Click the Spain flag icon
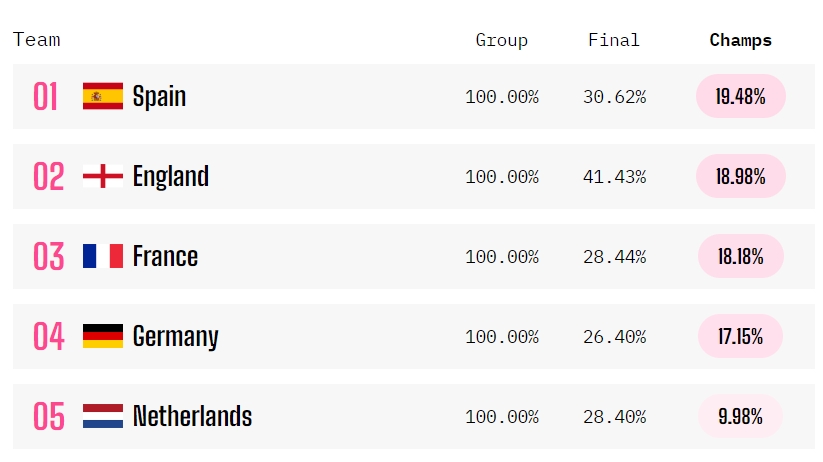The height and width of the screenshot is (462, 823). coord(103,96)
